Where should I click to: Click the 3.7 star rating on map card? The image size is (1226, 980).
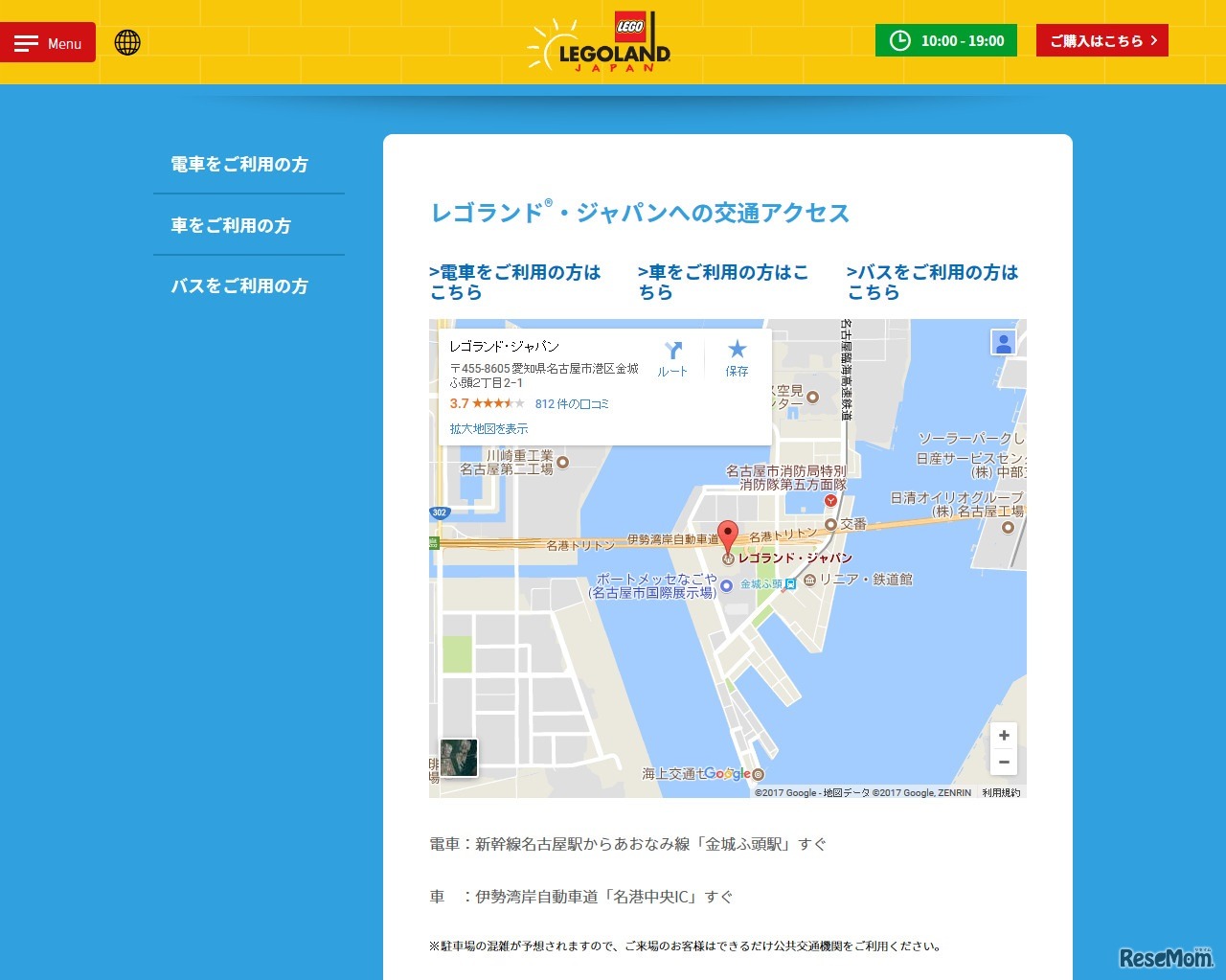pyautogui.click(x=487, y=403)
